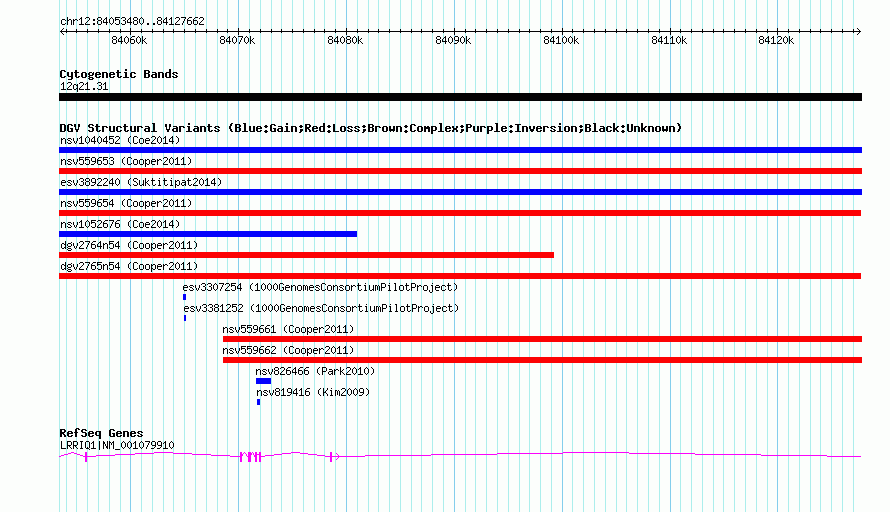This screenshot has width=890, height=512.
Task: Click the red nsv559662 loss bar
Action: coord(543,360)
